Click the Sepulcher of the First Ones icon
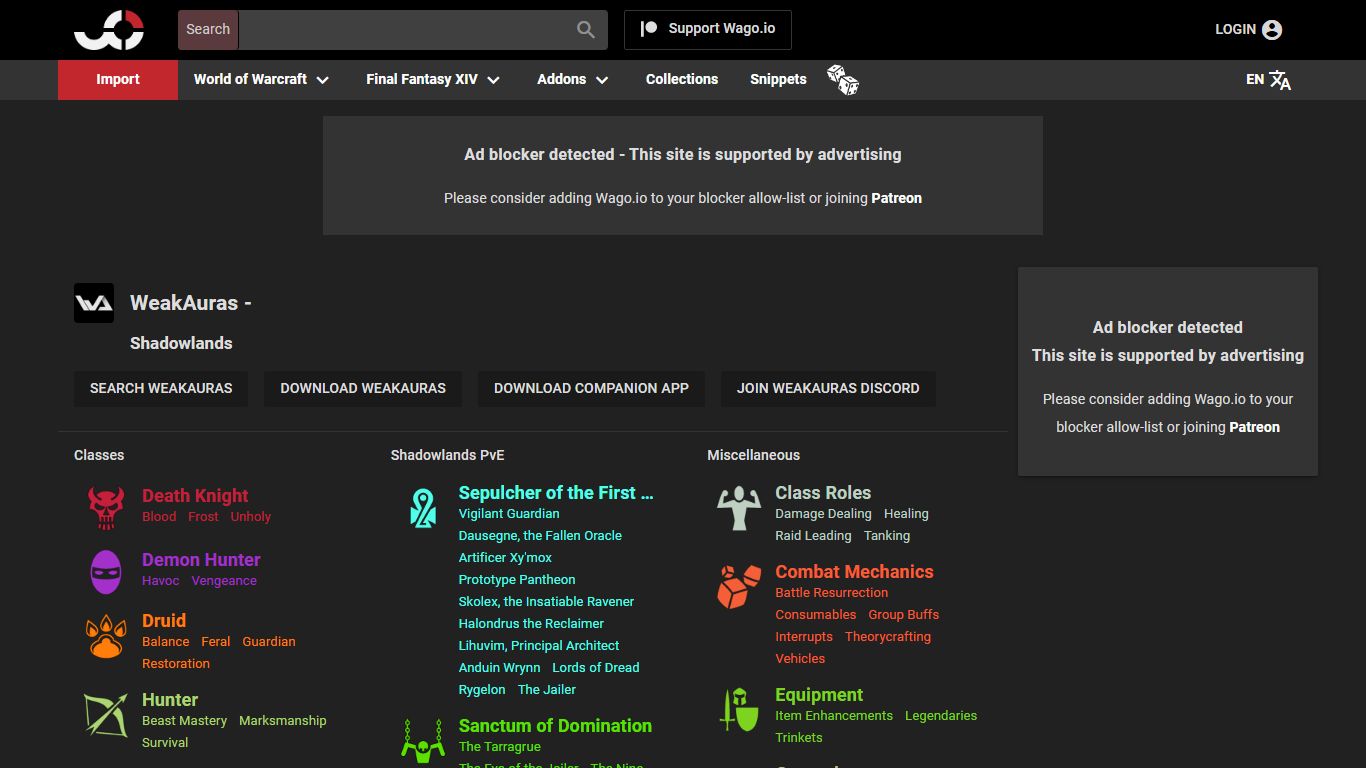Screen dimensions: 1366x768 pos(423,508)
